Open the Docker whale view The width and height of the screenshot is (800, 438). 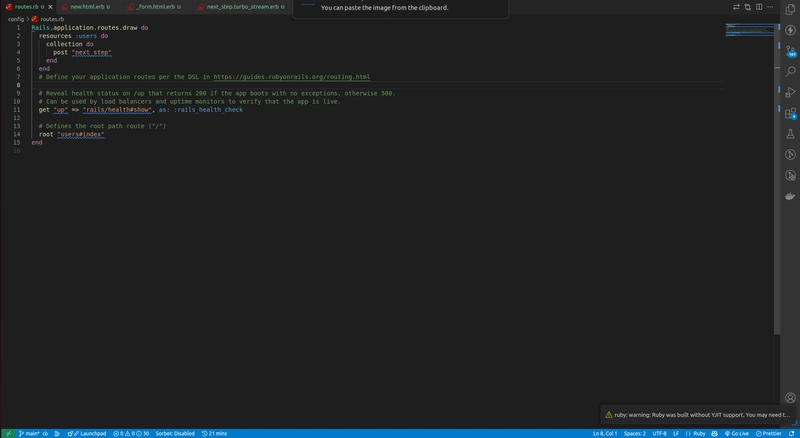790,196
